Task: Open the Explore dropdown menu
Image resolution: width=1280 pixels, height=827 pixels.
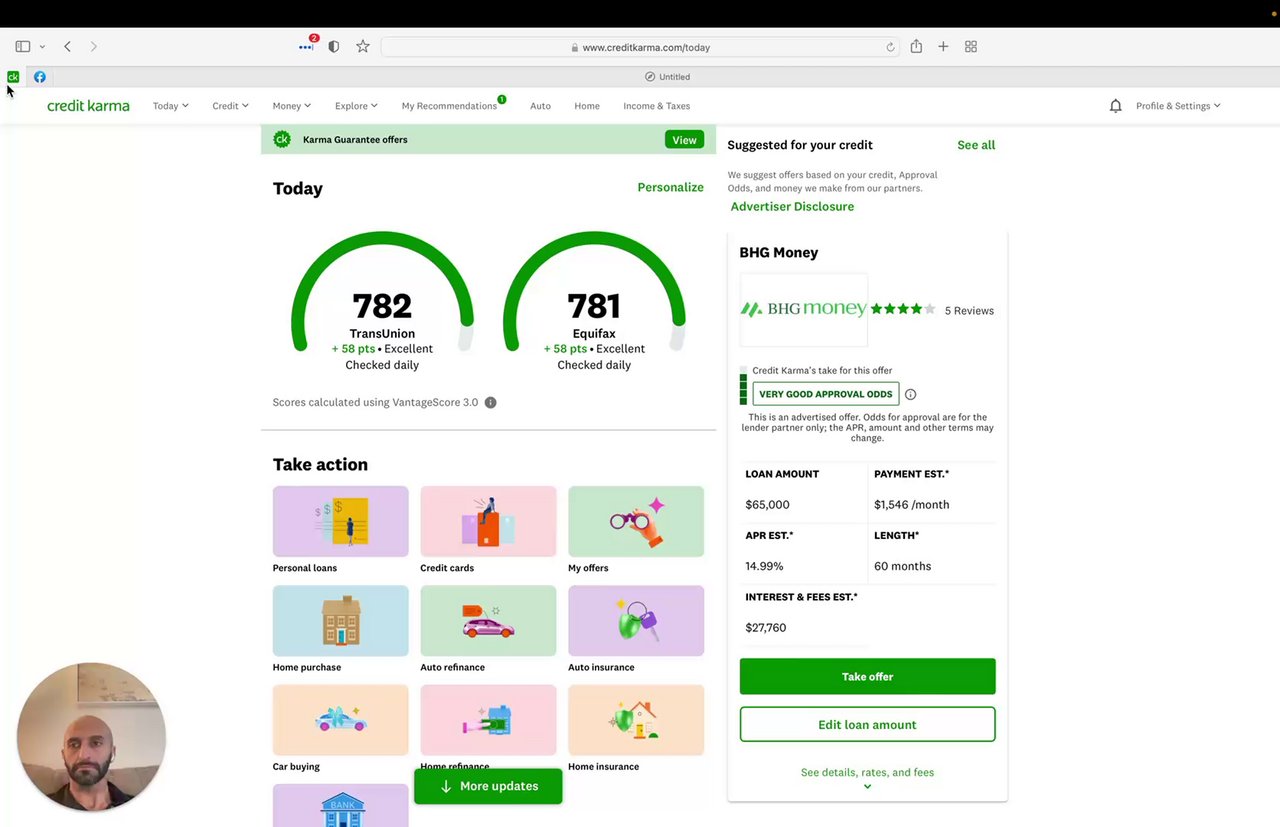Action: 356,106
